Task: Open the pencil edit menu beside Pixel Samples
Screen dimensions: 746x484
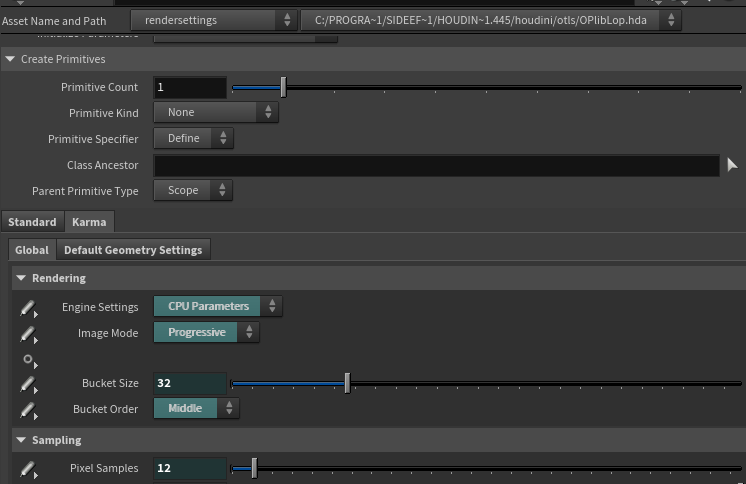Action: (x=29, y=470)
